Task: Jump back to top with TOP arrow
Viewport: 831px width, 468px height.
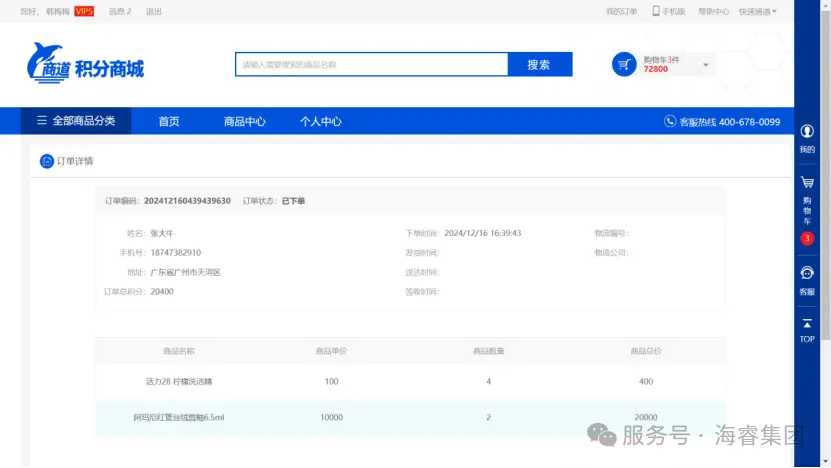Action: tap(807, 325)
